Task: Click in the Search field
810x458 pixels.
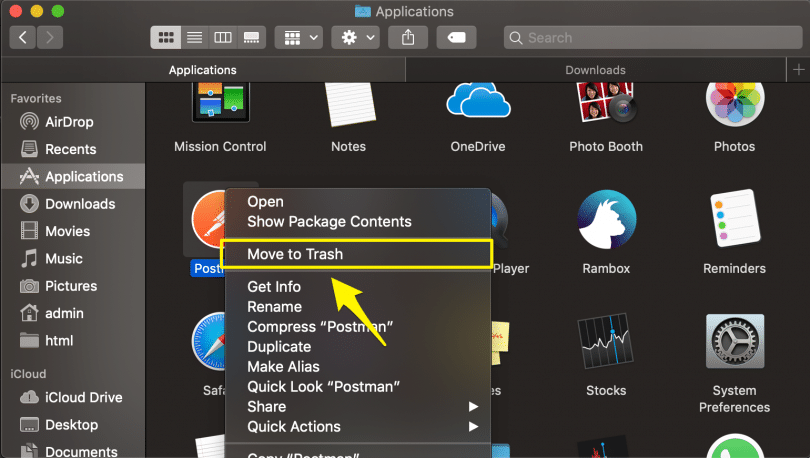Action: pos(653,38)
